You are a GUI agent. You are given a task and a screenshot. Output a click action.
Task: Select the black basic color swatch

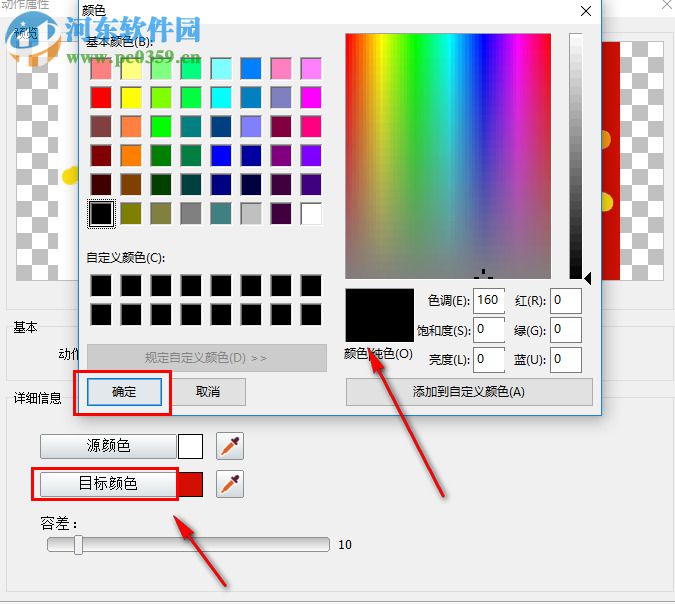point(101,214)
